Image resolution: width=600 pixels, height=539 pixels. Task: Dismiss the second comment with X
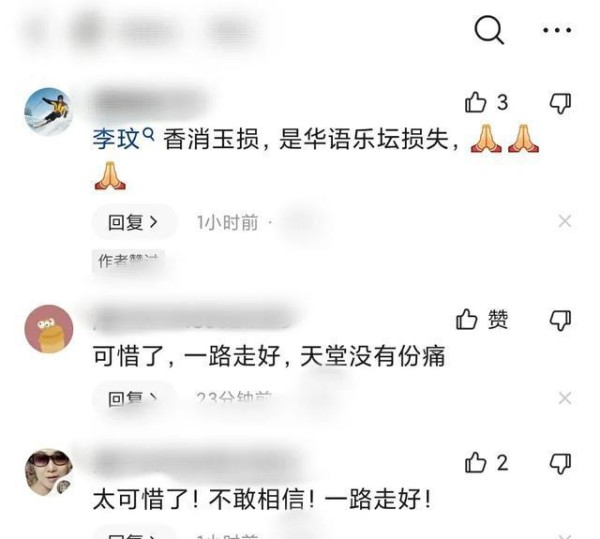point(565,398)
